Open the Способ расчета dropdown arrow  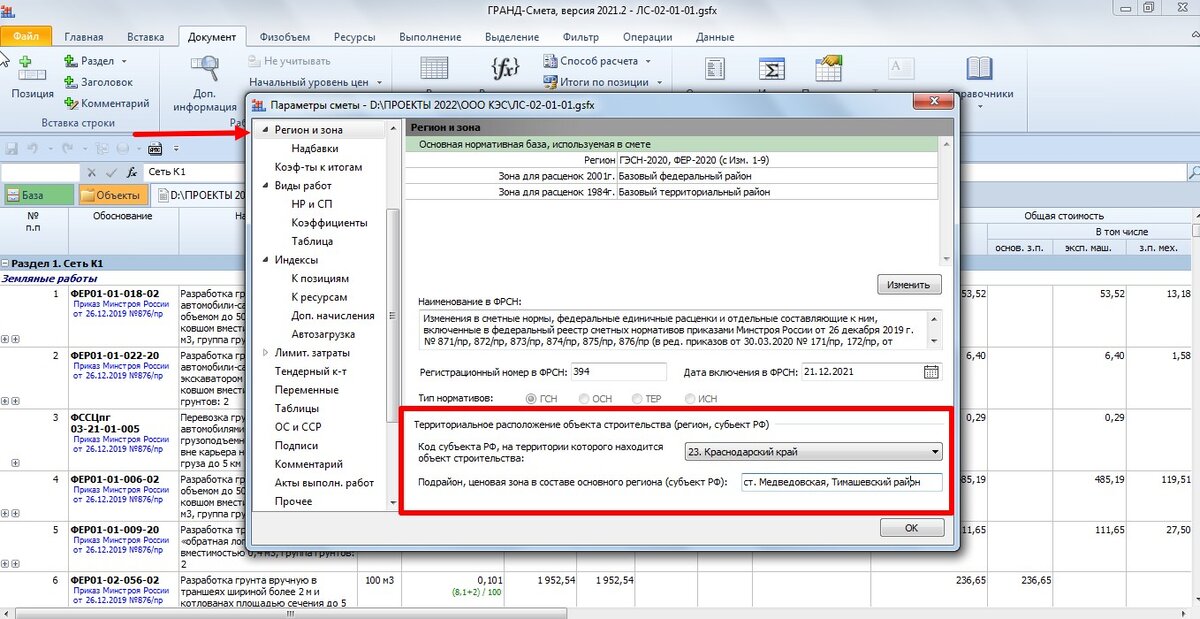pos(648,61)
